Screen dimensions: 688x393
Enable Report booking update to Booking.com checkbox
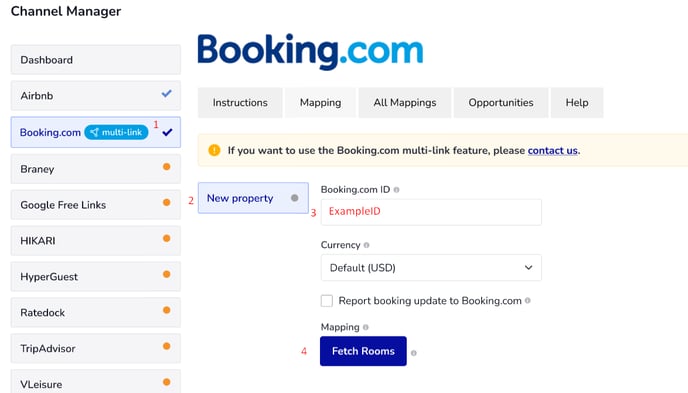[326, 301]
